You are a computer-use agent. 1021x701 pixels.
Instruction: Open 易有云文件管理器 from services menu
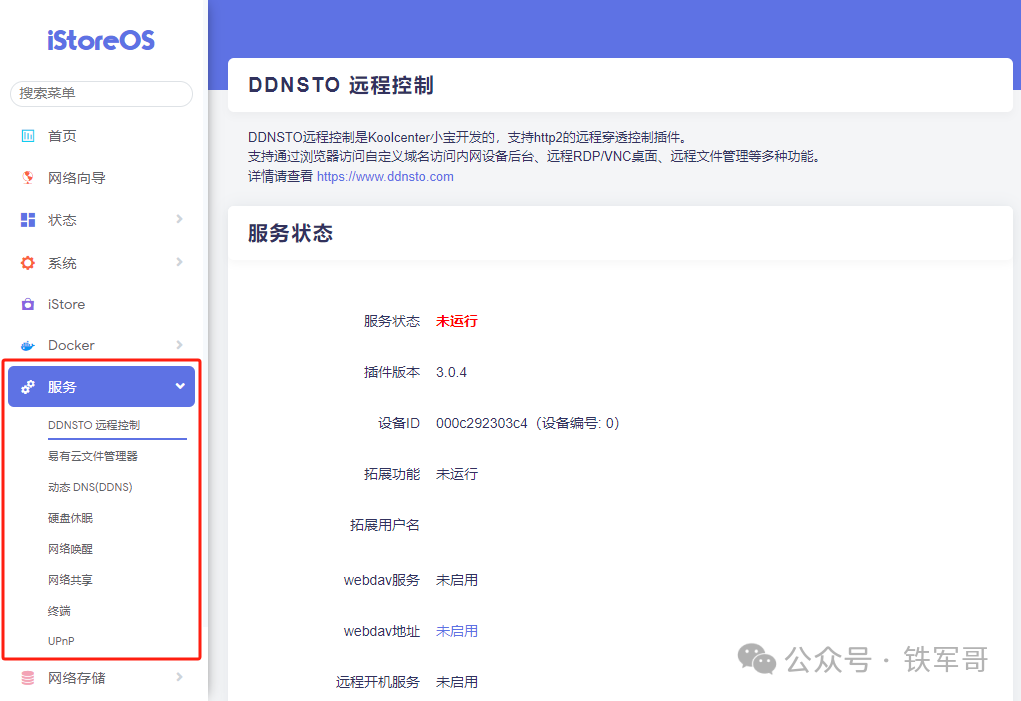point(90,455)
